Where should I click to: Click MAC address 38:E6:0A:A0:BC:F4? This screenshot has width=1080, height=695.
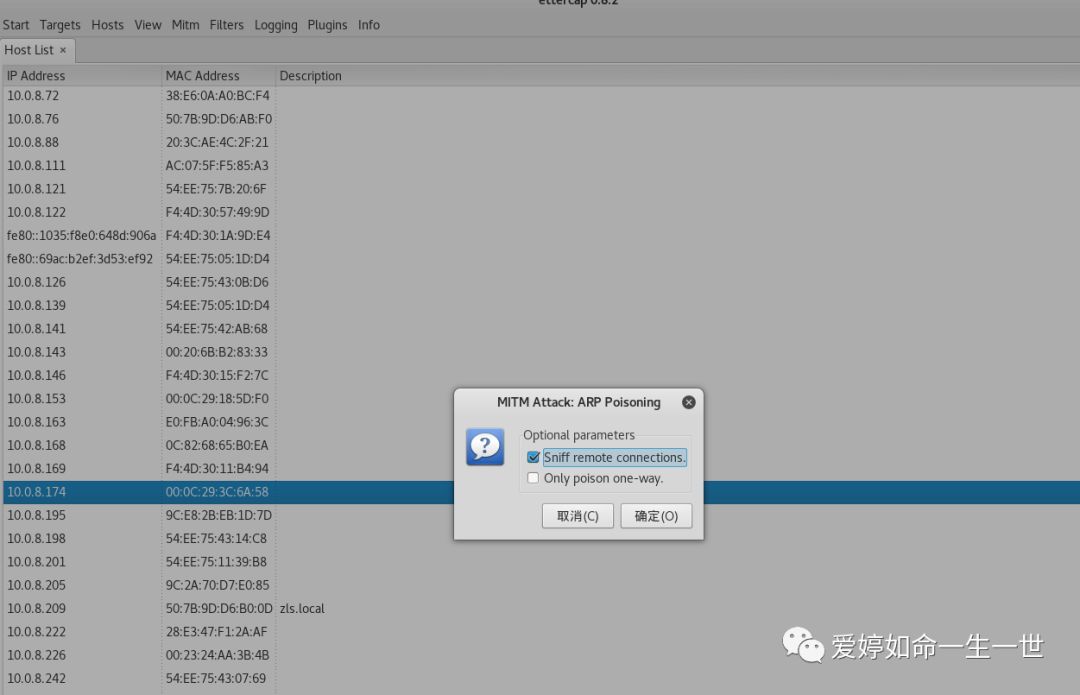click(x=217, y=96)
